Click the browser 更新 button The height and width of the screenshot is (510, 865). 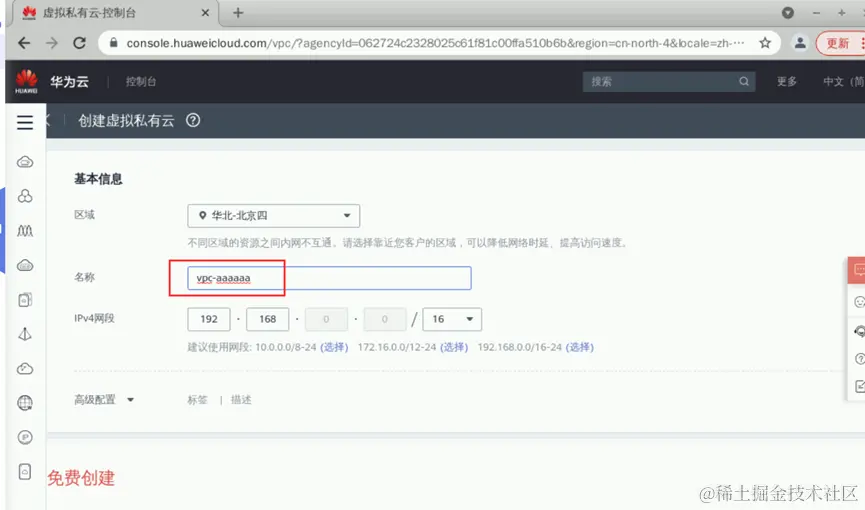coord(840,43)
